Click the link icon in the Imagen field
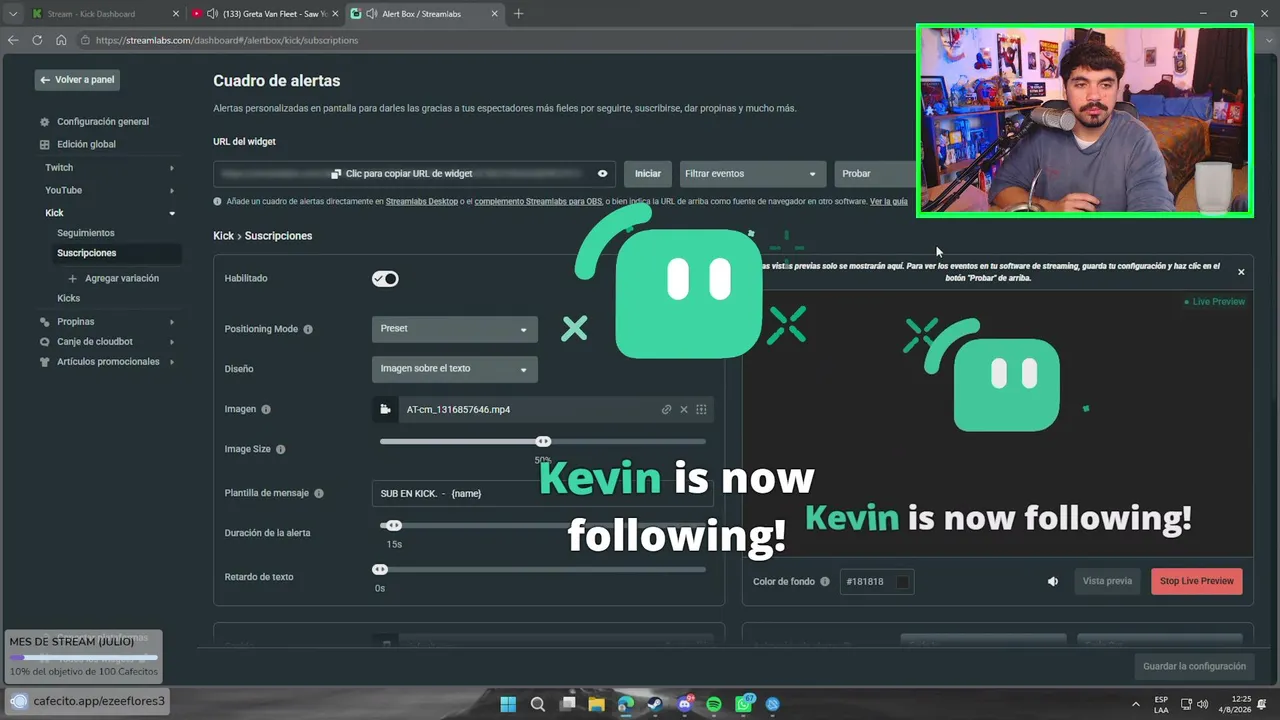The width and height of the screenshot is (1280, 720). 666,409
